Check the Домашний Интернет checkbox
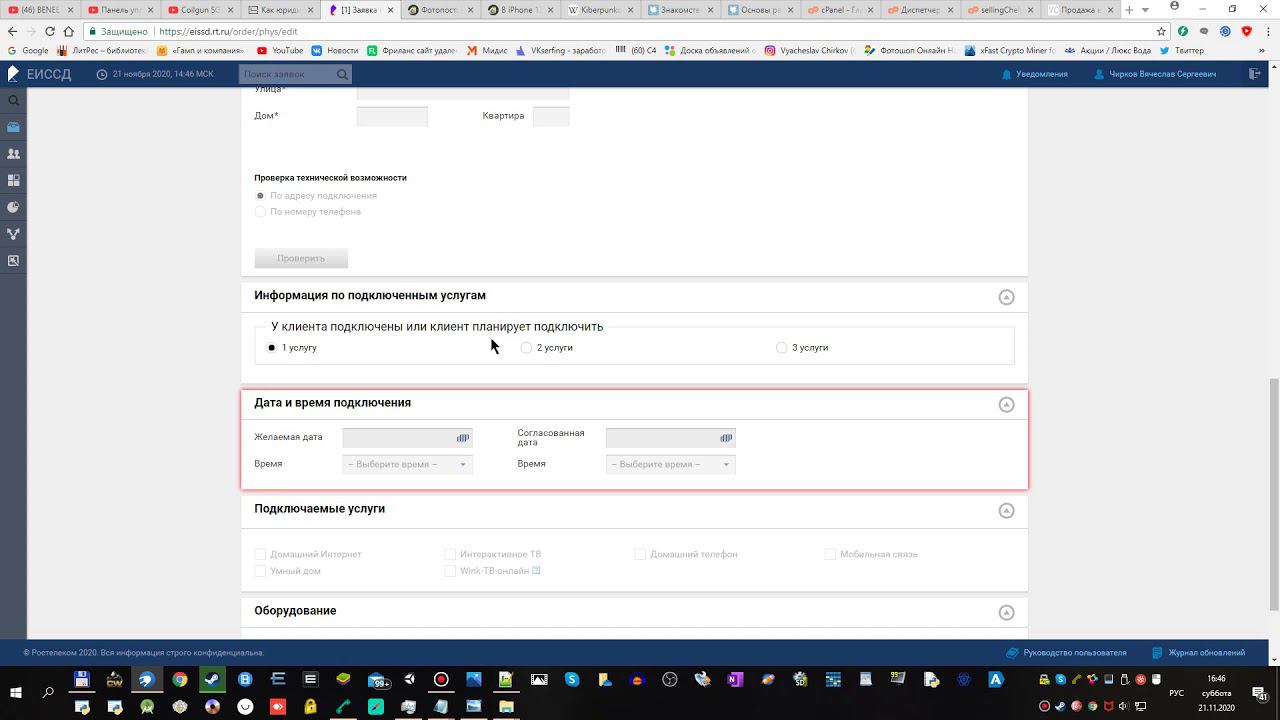This screenshot has width=1280, height=720. tap(260, 554)
